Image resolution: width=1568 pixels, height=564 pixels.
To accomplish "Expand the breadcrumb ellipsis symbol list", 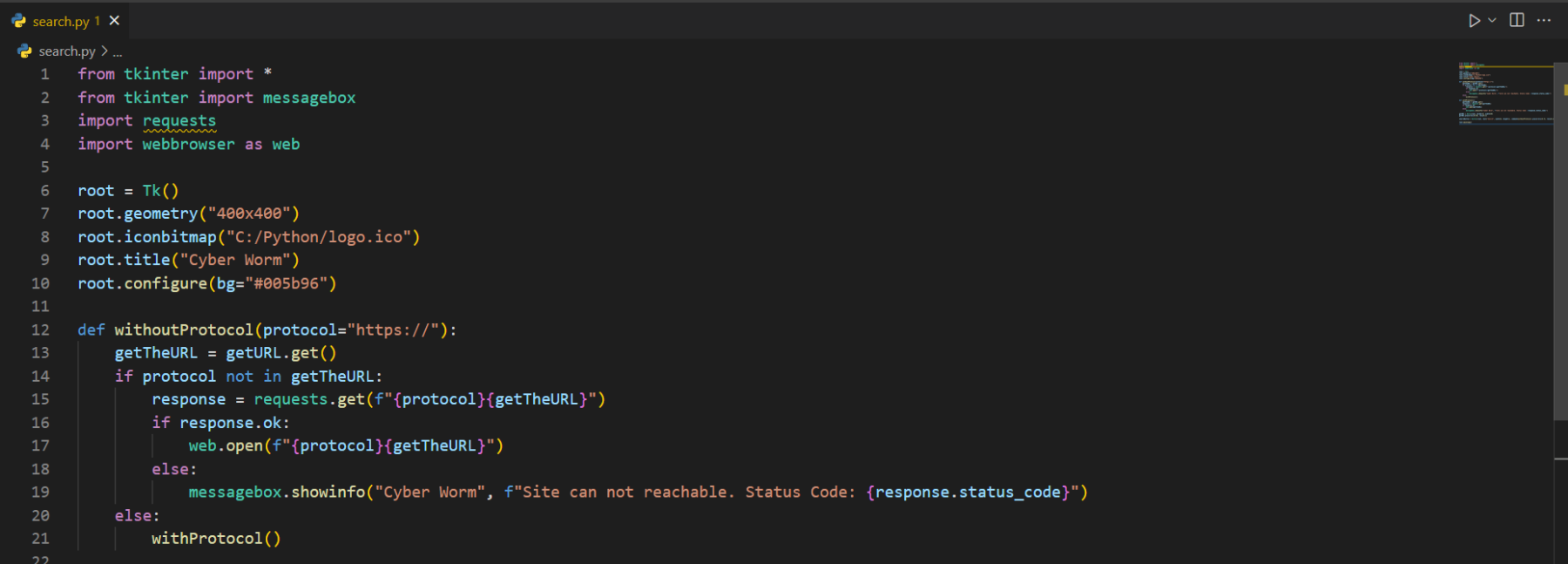I will tap(118, 52).
